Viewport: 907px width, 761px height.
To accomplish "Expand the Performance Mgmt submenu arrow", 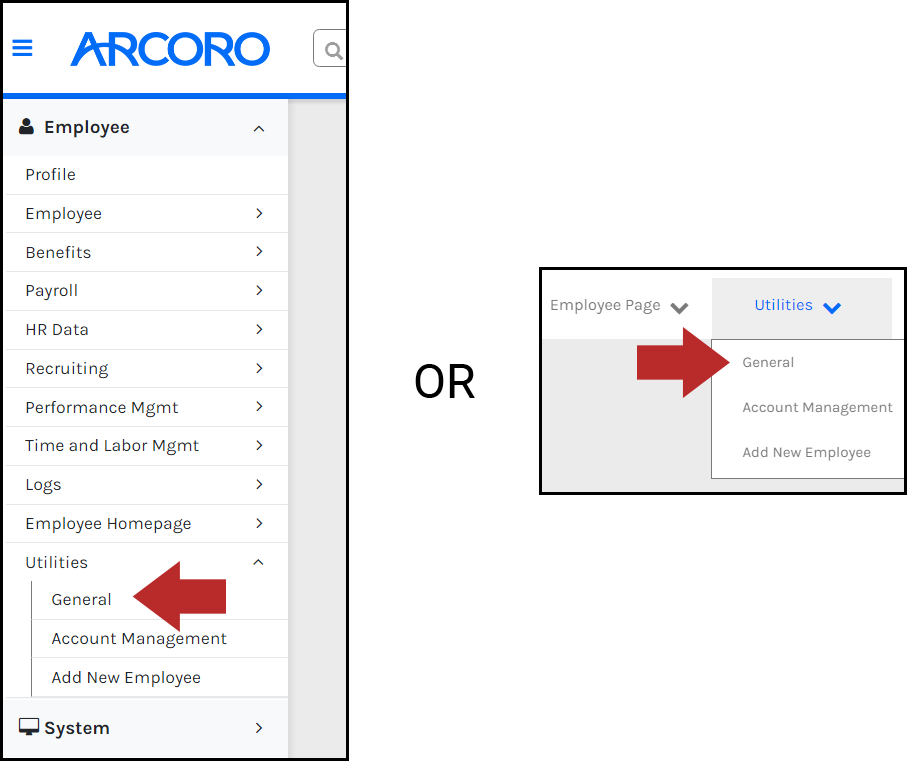I will pyautogui.click(x=259, y=407).
